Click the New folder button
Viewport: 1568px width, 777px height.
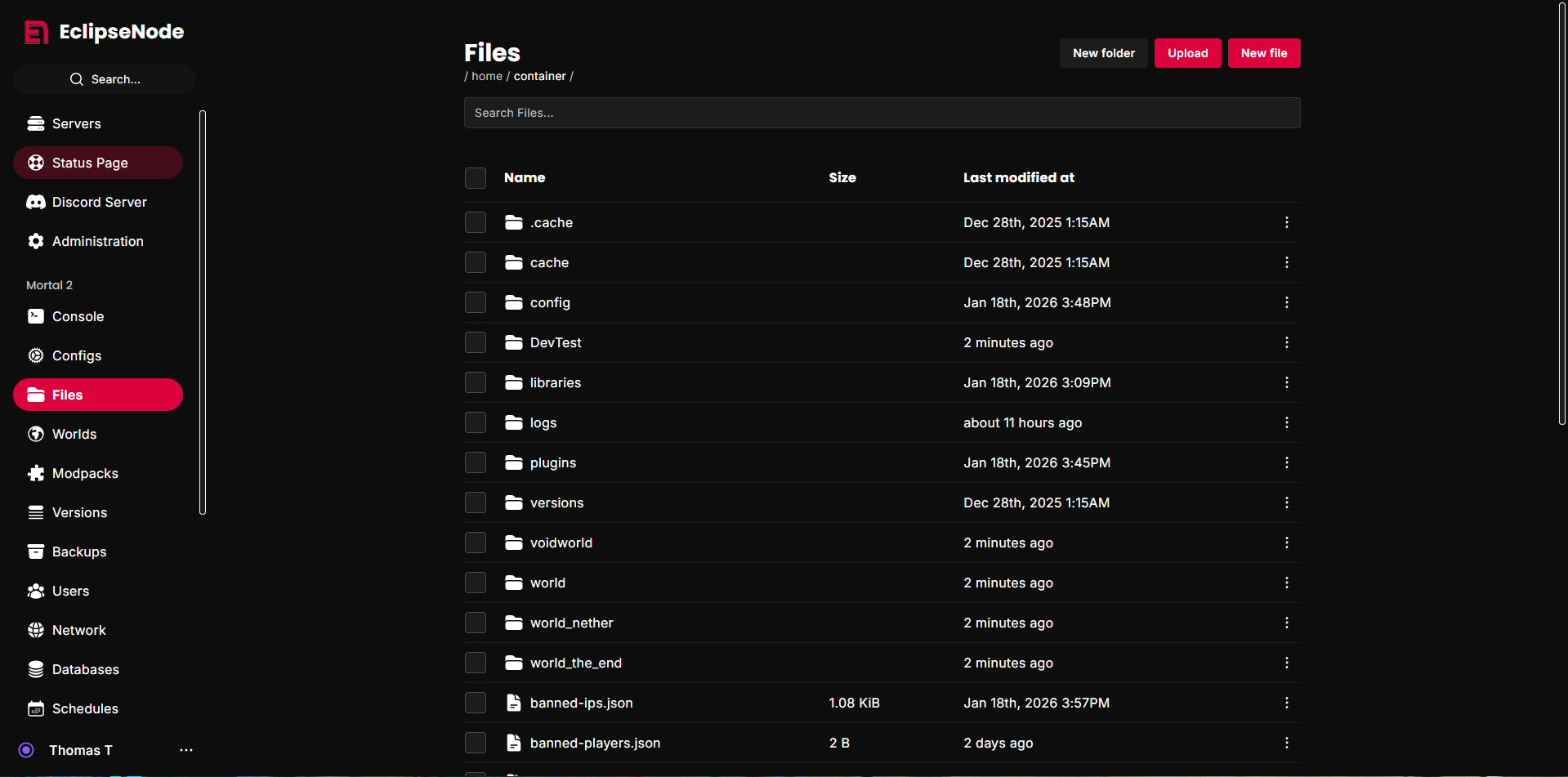click(1103, 52)
